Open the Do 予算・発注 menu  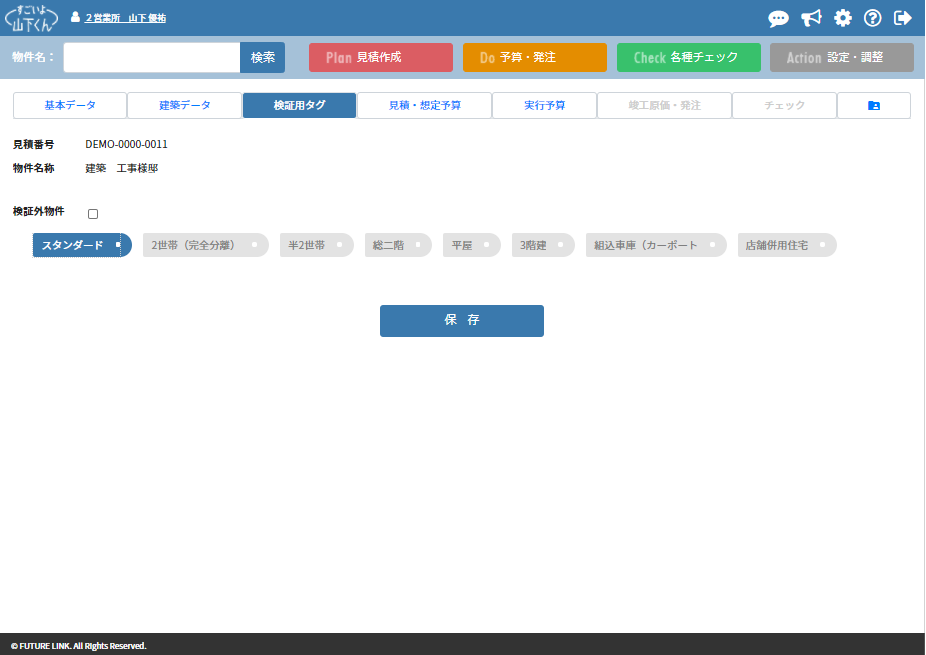click(x=534, y=57)
